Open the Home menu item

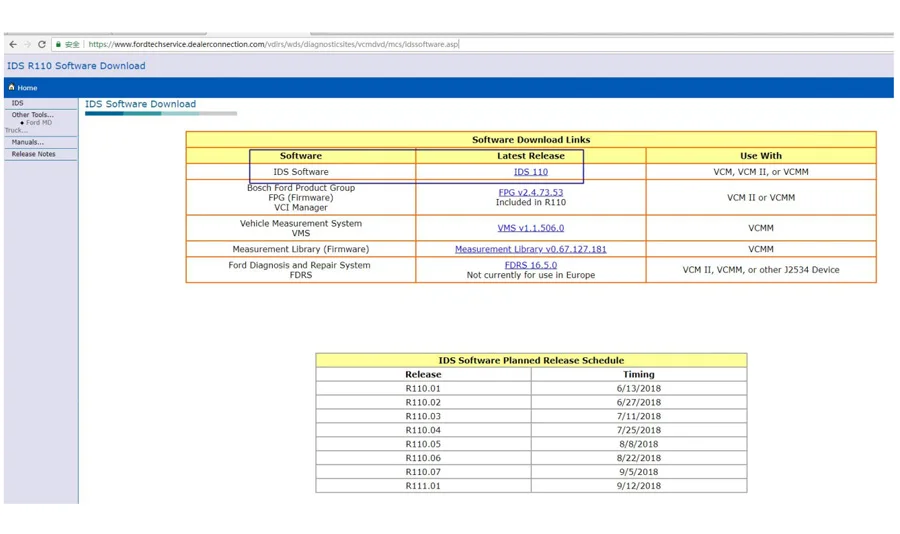(27, 88)
